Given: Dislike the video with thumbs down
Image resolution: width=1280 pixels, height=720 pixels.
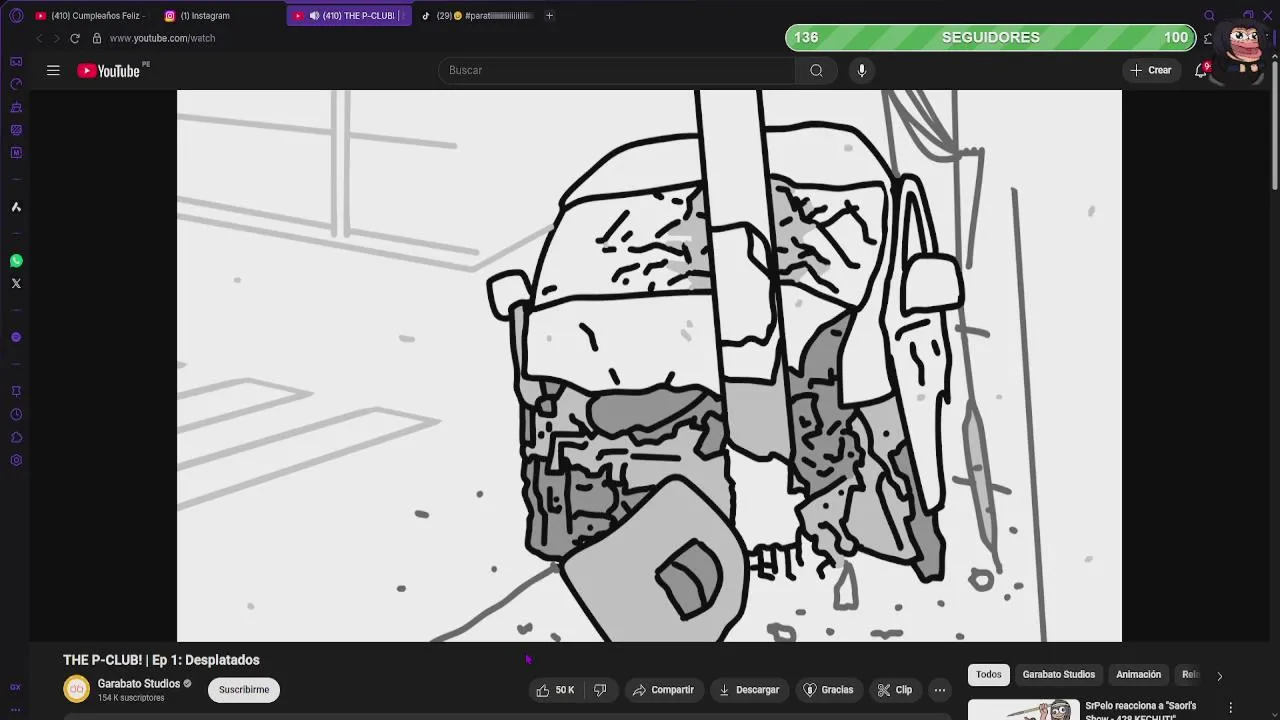Looking at the screenshot, I should coord(600,690).
